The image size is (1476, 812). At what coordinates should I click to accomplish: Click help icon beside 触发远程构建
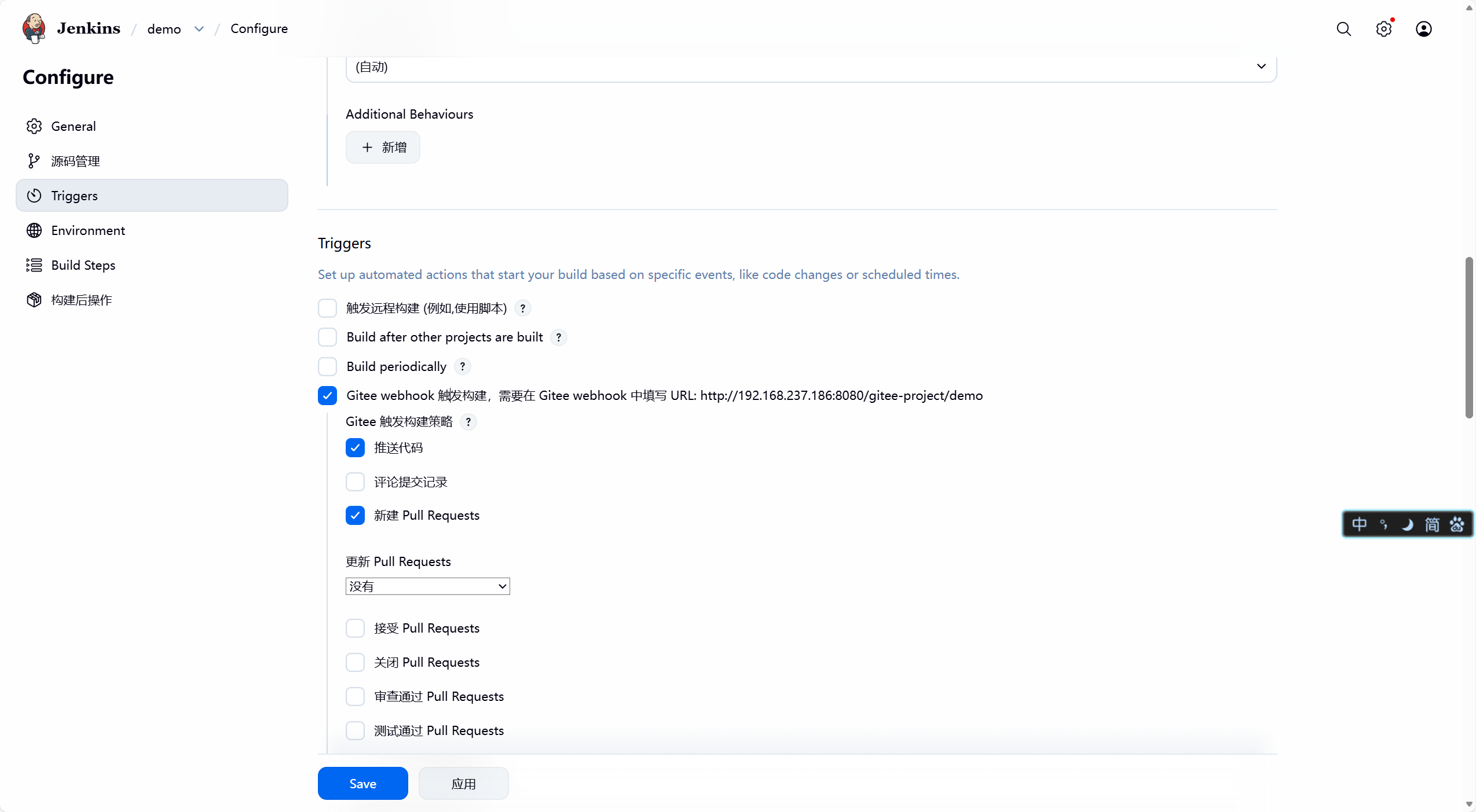522,308
